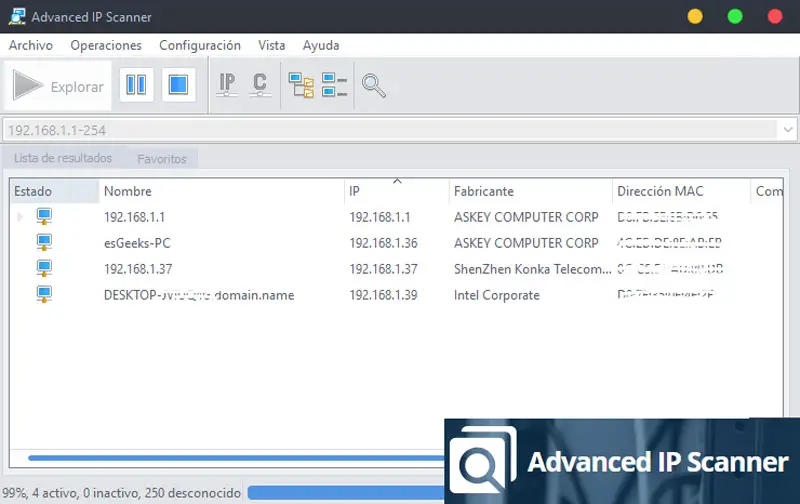The height and width of the screenshot is (504, 800).
Task: Click the green maximize window button
Action: [x=735, y=16]
